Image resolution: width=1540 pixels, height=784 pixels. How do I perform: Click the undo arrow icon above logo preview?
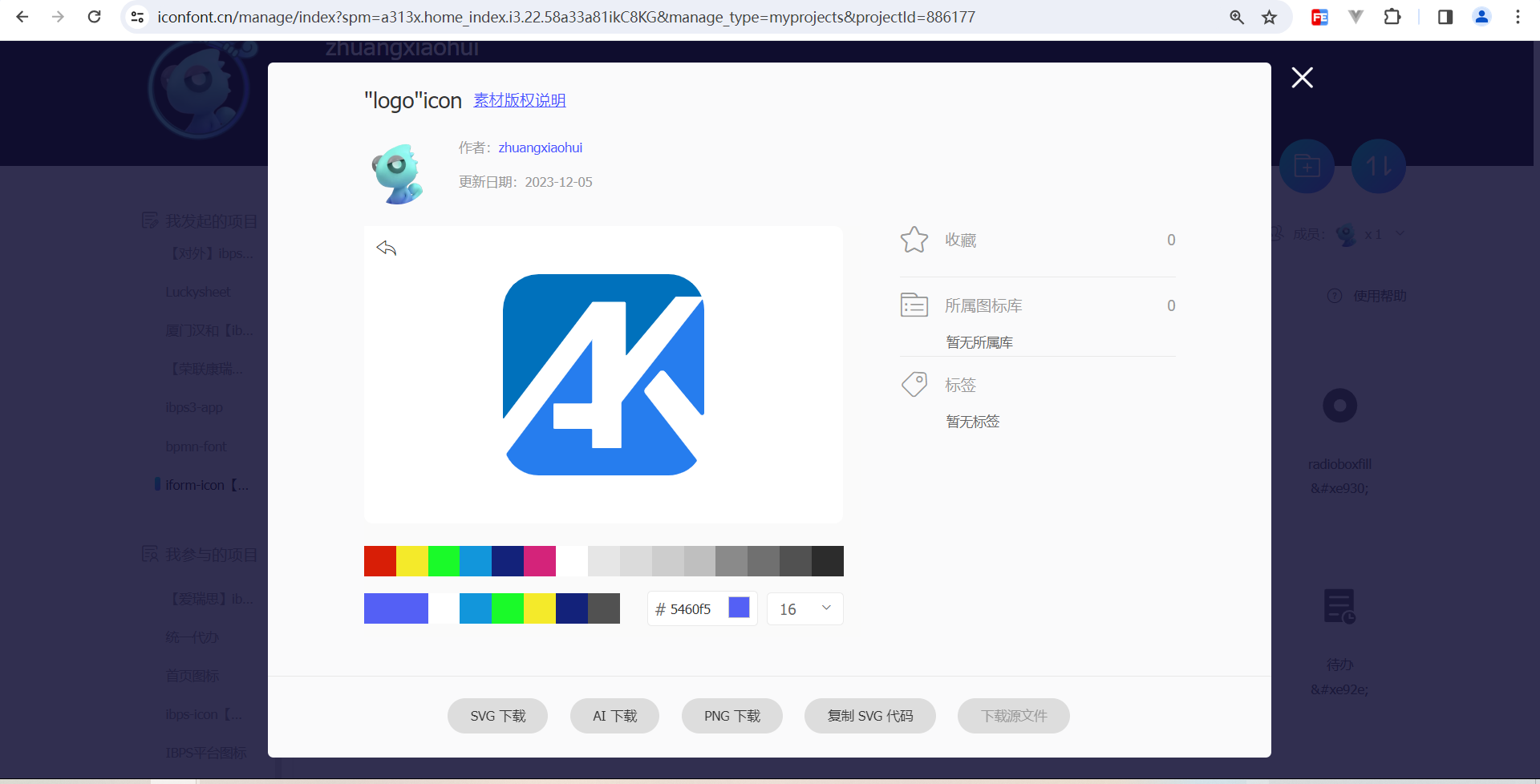(x=387, y=249)
